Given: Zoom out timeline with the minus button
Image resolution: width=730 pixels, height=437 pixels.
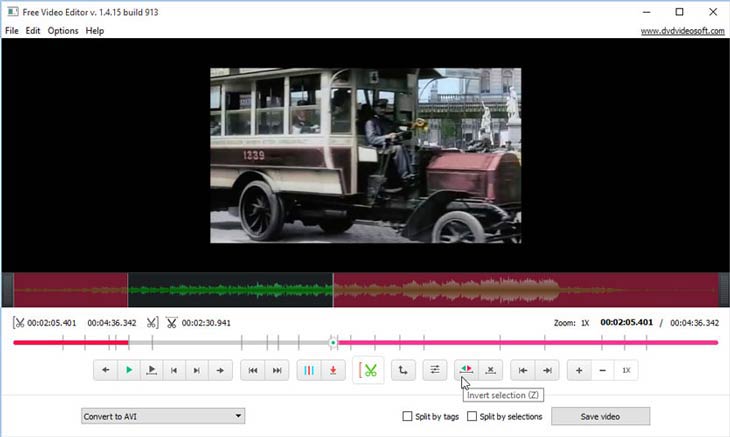Looking at the screenshot, I should click(x=602, y=370).
